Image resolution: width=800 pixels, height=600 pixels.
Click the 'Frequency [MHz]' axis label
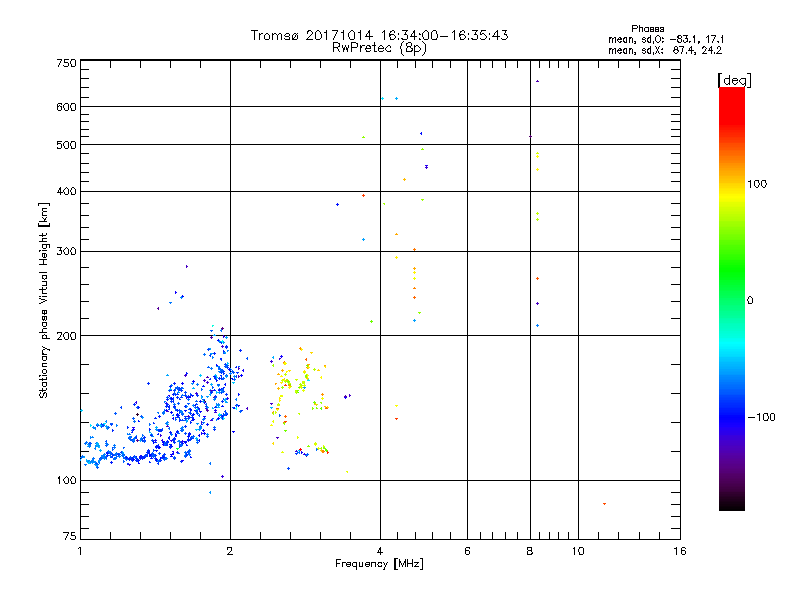click(x=379, y=564)
